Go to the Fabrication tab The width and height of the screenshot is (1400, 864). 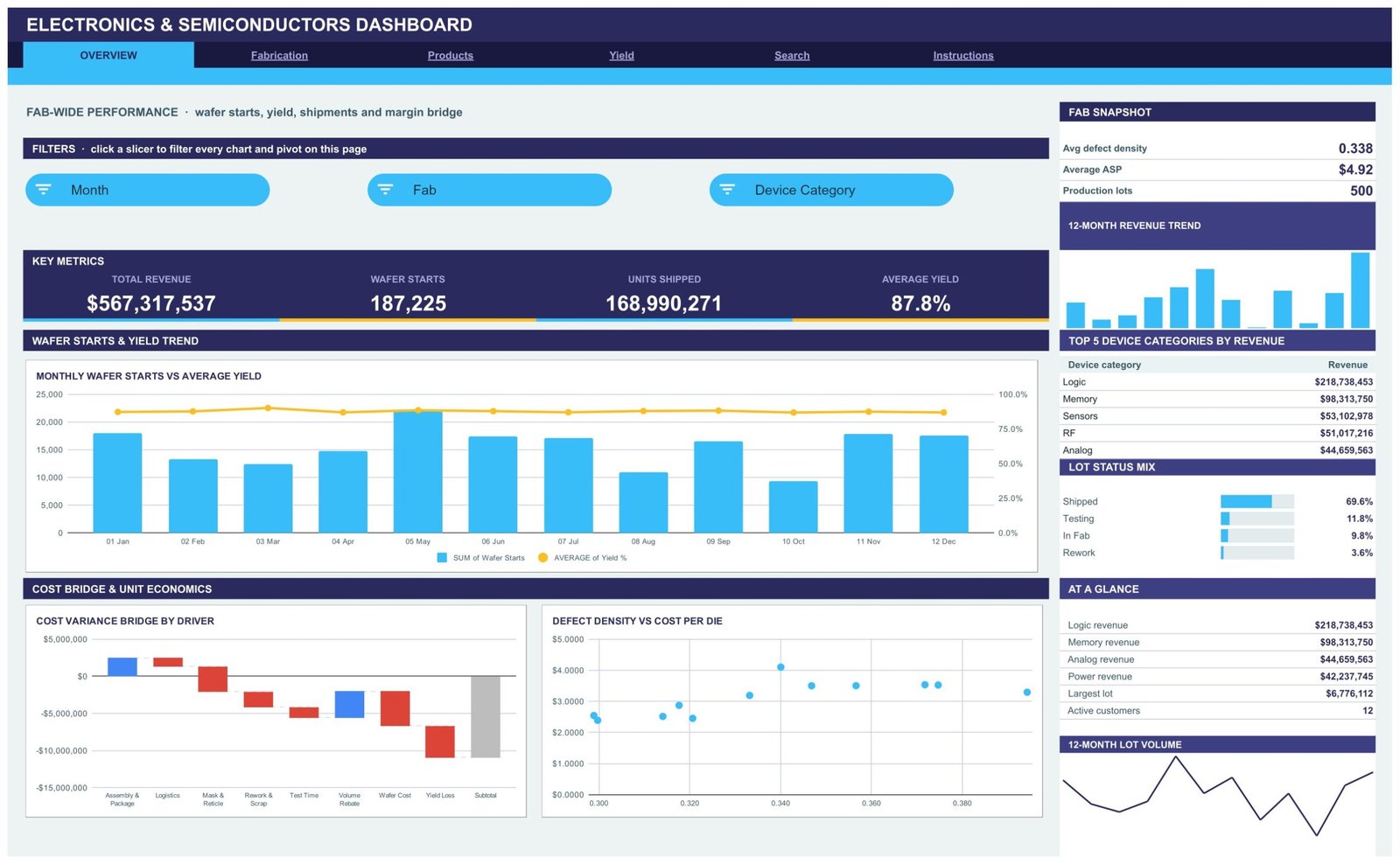(x=279, y=55)
